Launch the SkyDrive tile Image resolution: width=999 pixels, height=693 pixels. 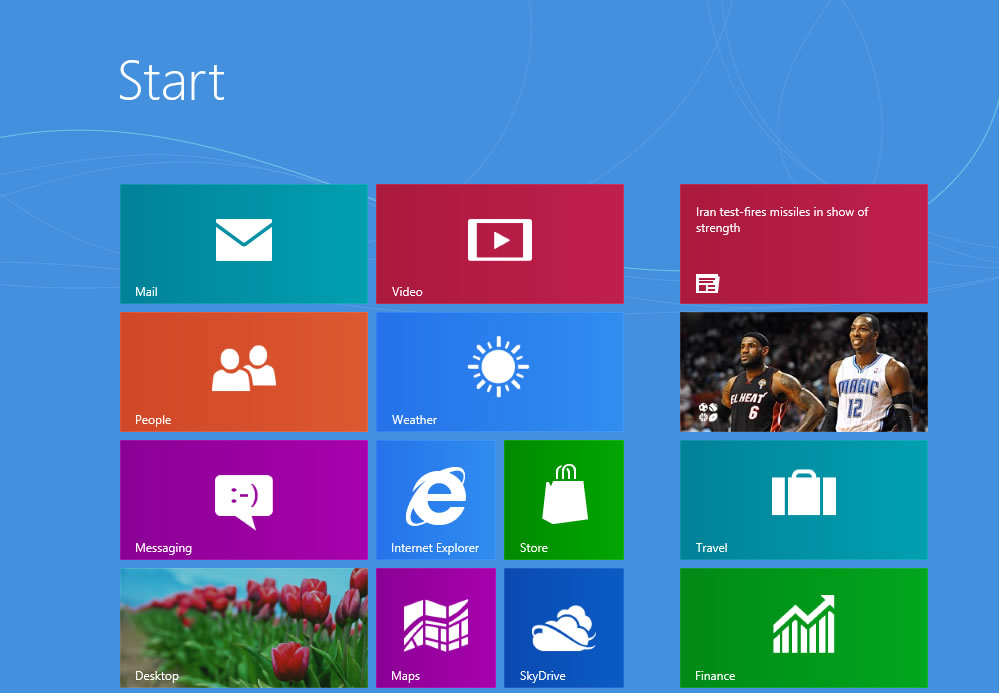(564, 628)
